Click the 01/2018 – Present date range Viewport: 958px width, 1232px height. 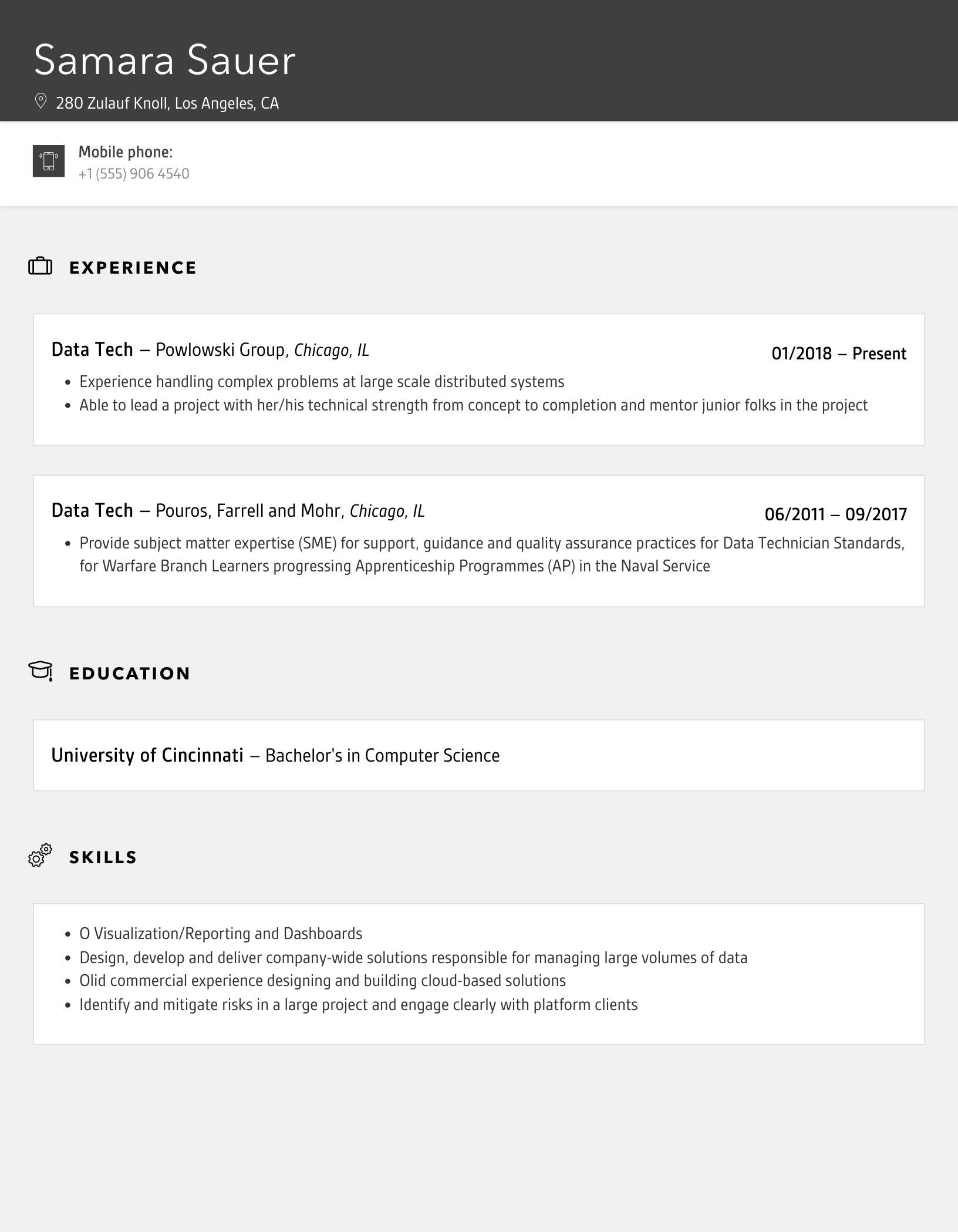click(839, 354)
